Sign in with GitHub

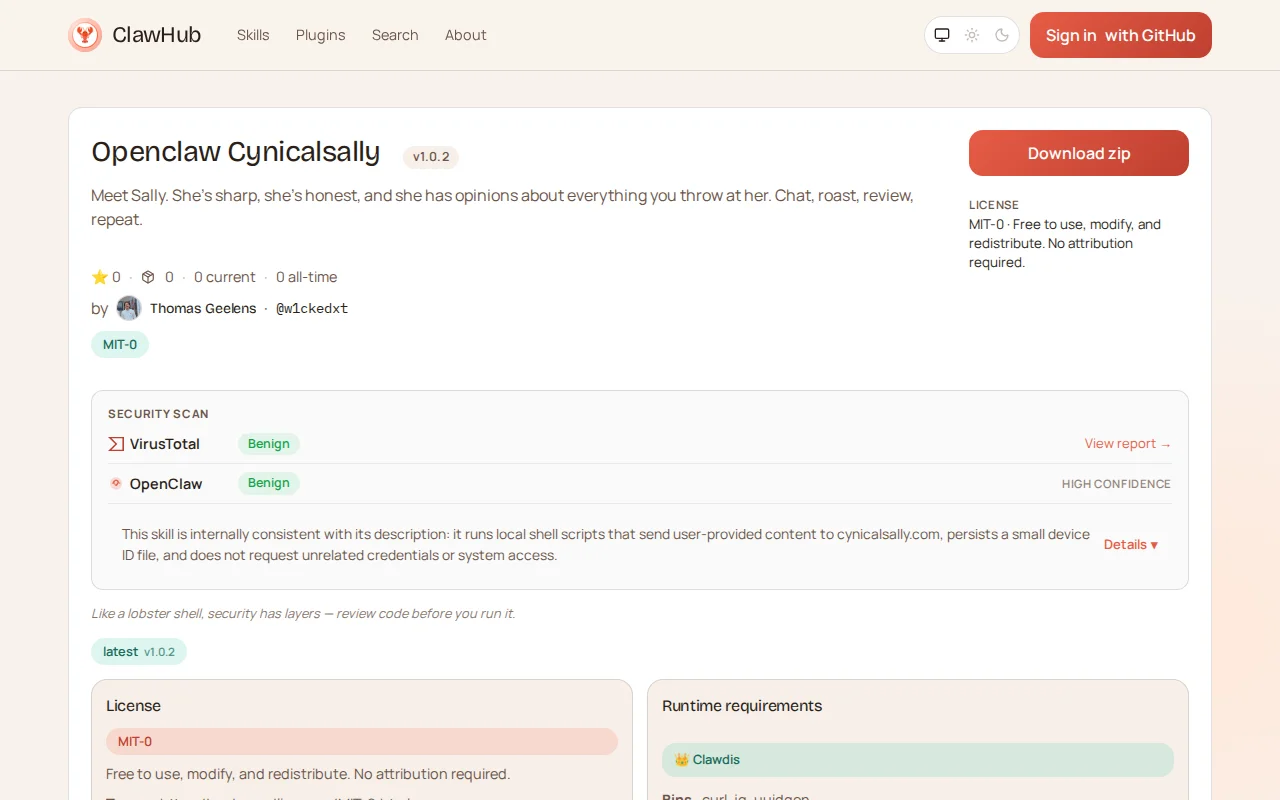1121,35
